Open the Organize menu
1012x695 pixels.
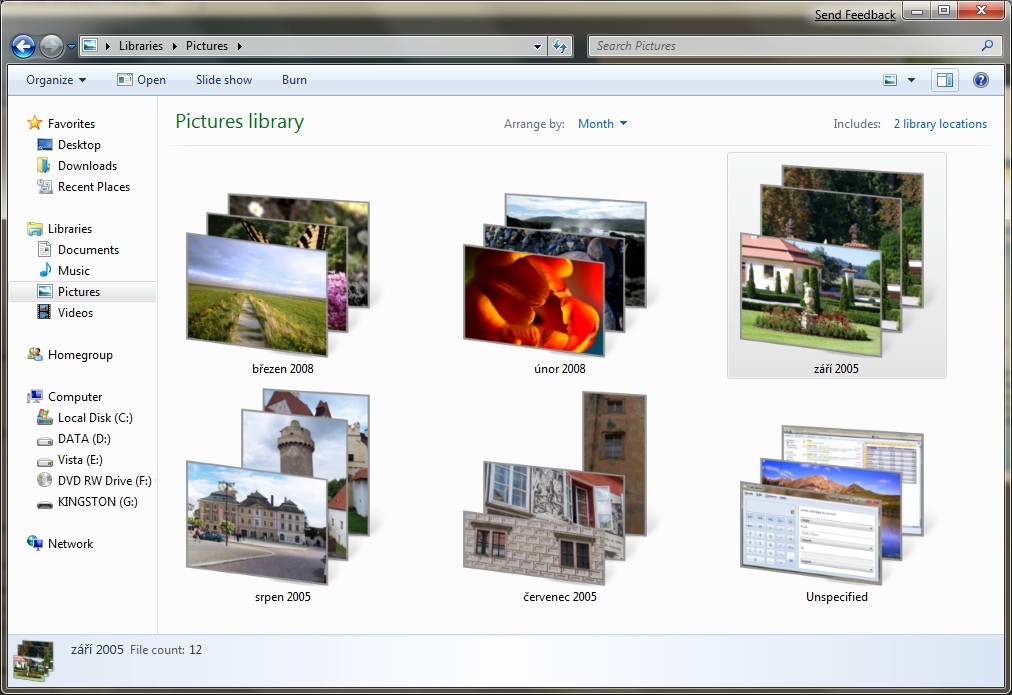(56, 80)
